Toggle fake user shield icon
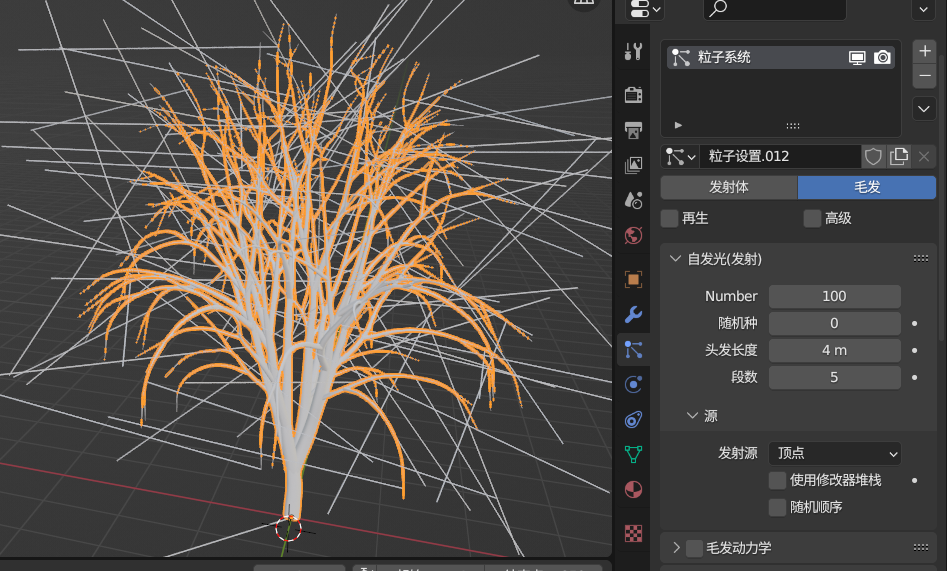Image resolution: width=947 pixels, height=571 pixels. [x=873, y=156]
